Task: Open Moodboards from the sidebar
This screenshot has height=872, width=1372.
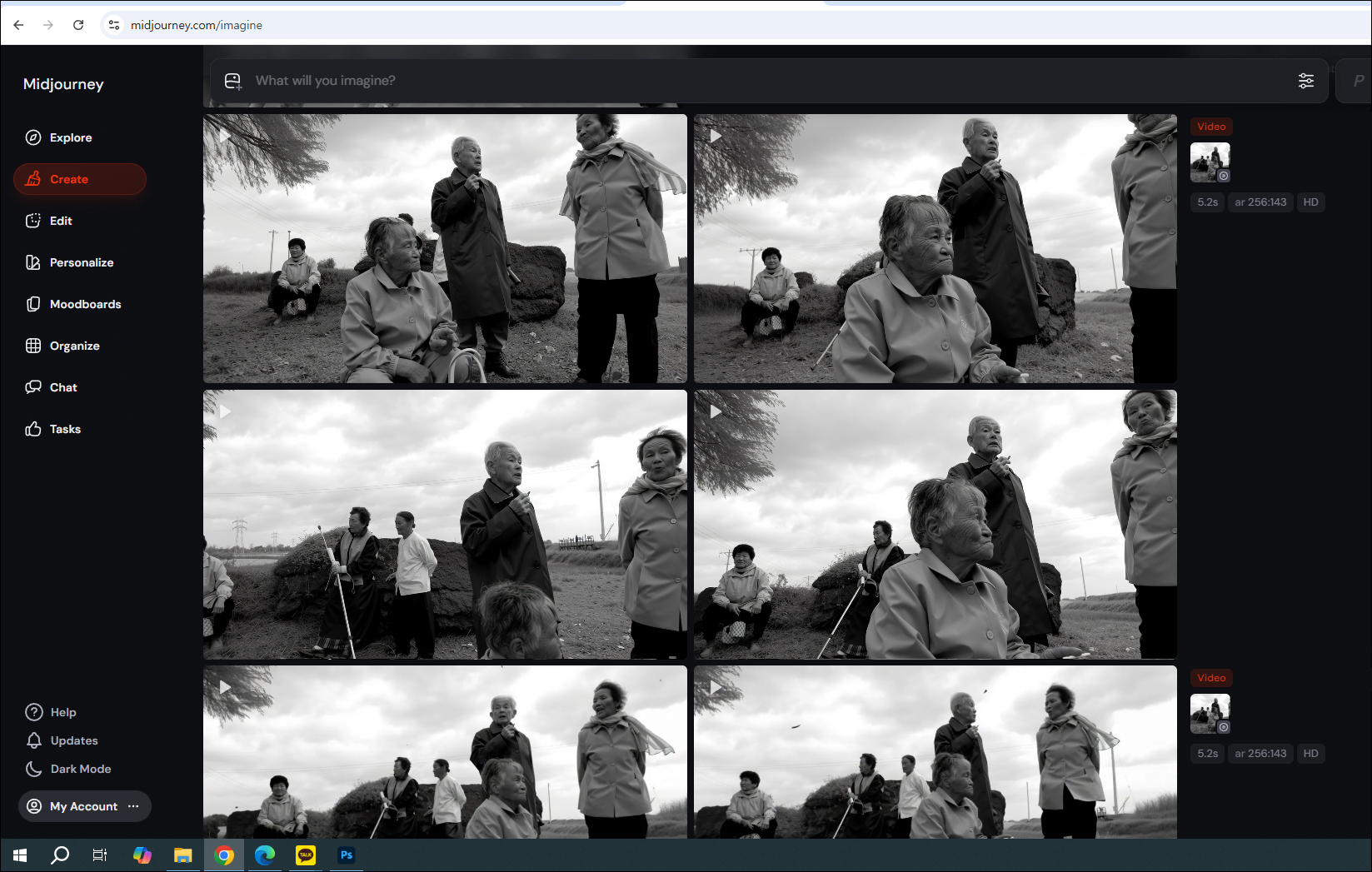Action: coord(73,304)
